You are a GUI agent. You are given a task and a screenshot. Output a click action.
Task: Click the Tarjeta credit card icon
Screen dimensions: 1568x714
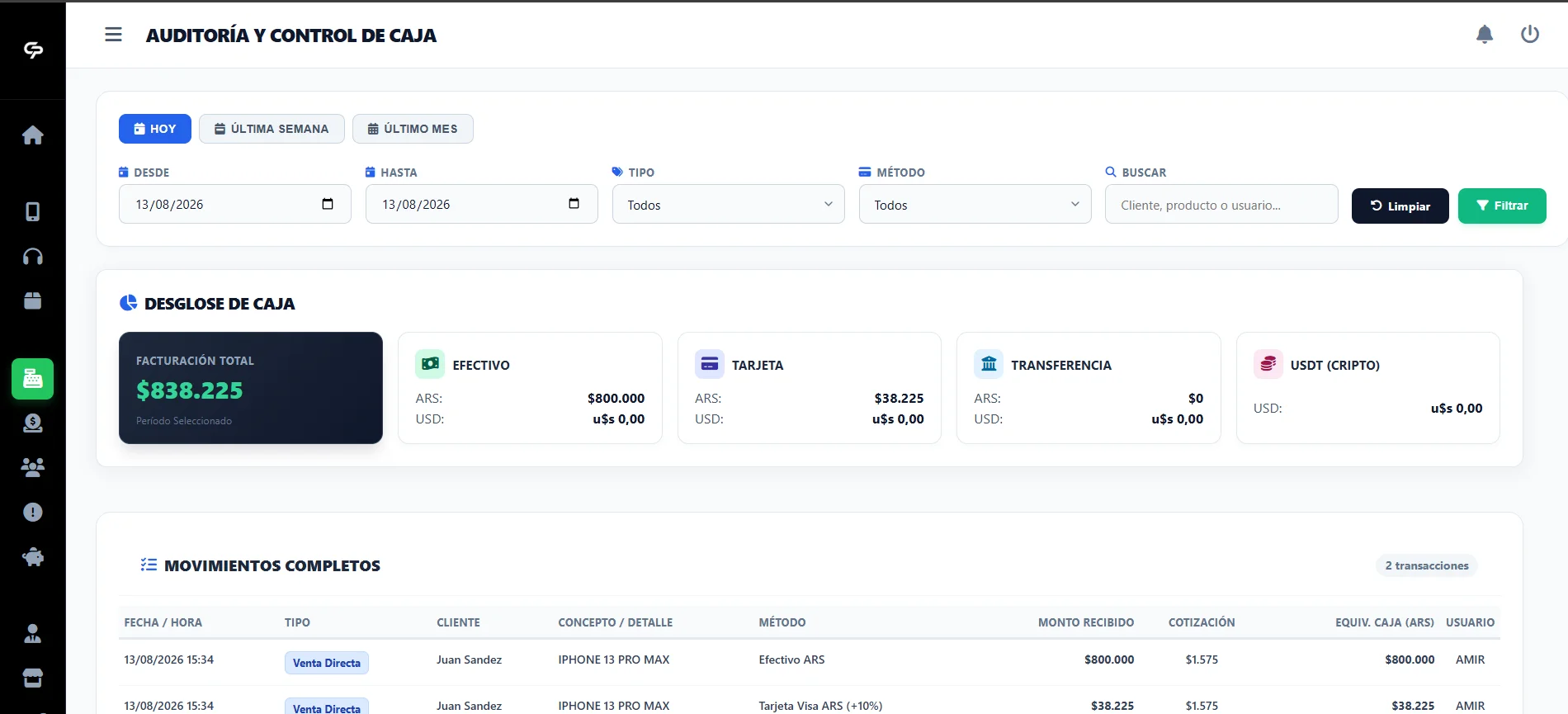(710, 364)
